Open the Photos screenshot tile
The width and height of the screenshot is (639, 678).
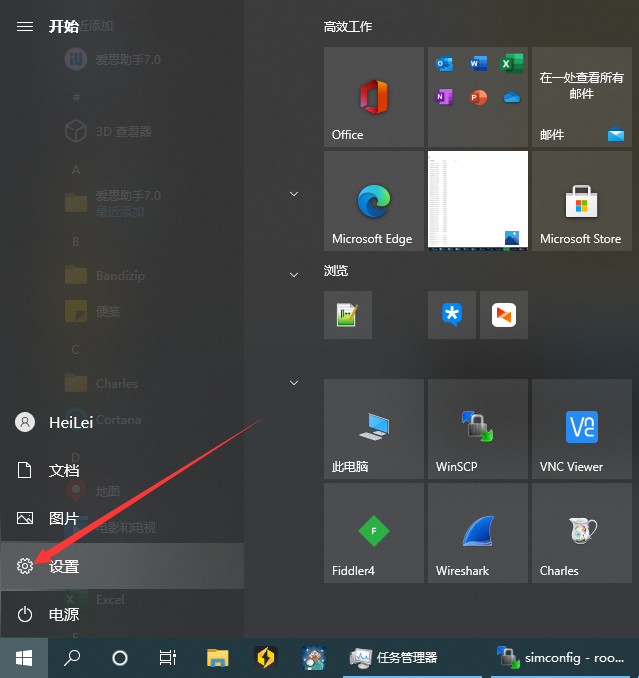(x=478, y=201)
